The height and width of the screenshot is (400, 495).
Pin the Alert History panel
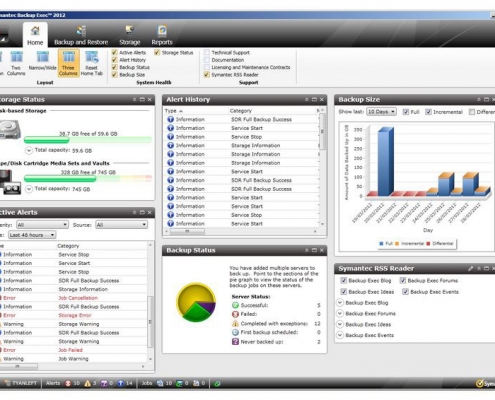tap(306, 100)
